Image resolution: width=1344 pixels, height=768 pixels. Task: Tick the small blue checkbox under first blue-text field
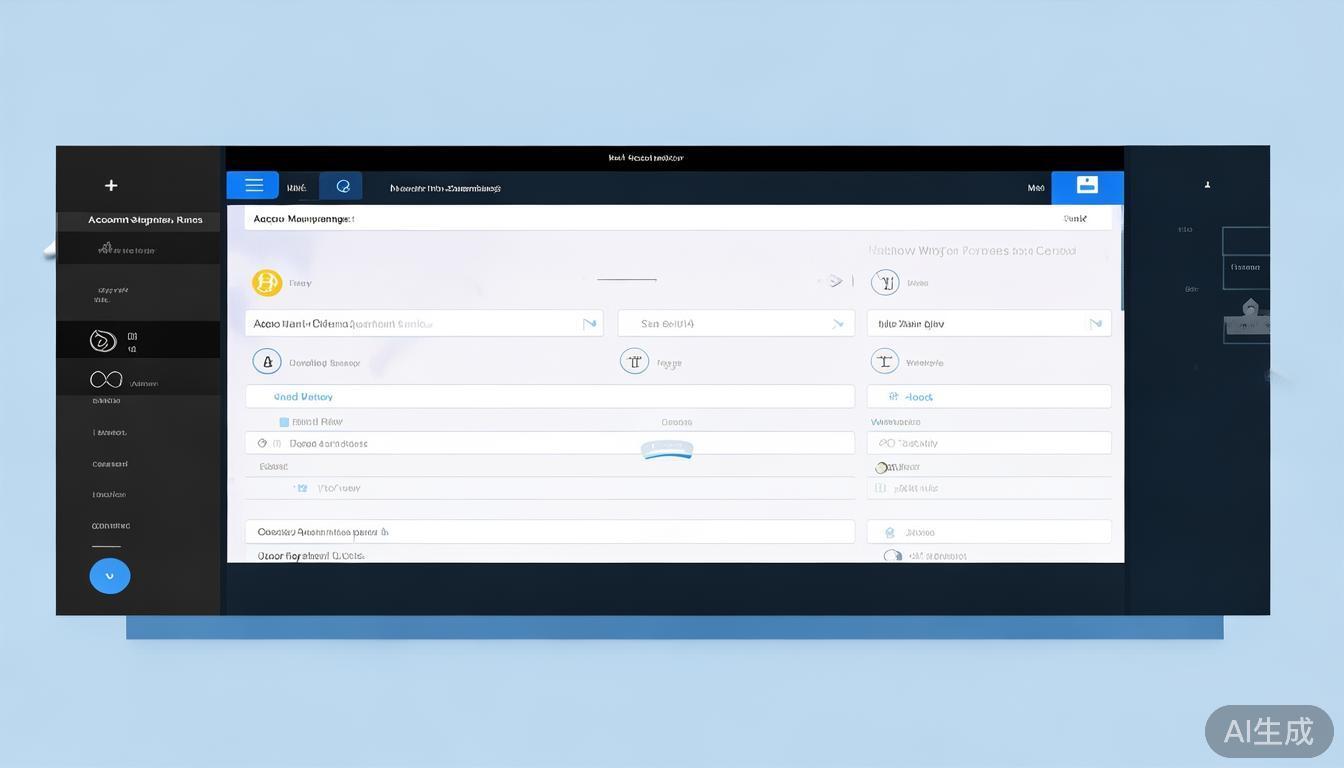(284, 423)
